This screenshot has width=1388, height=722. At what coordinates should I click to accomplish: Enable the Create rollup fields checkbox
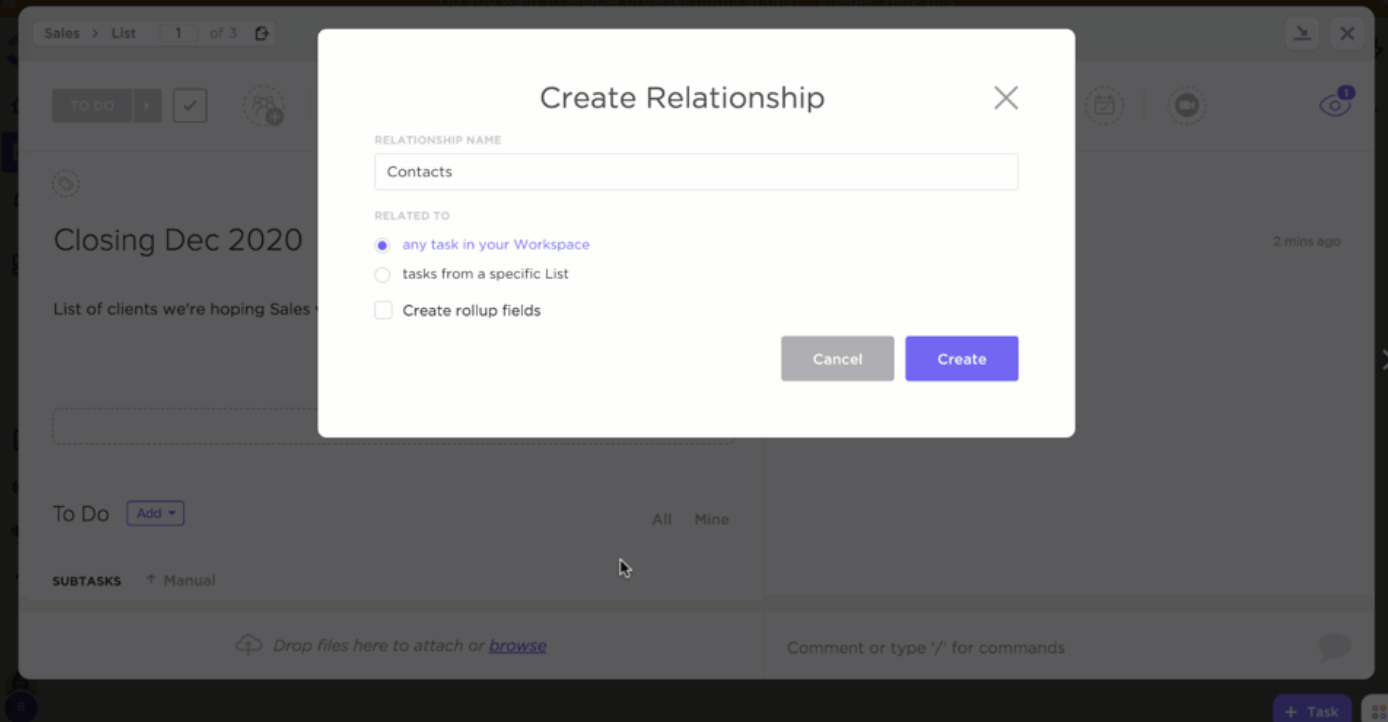click(x=384, y=310)
